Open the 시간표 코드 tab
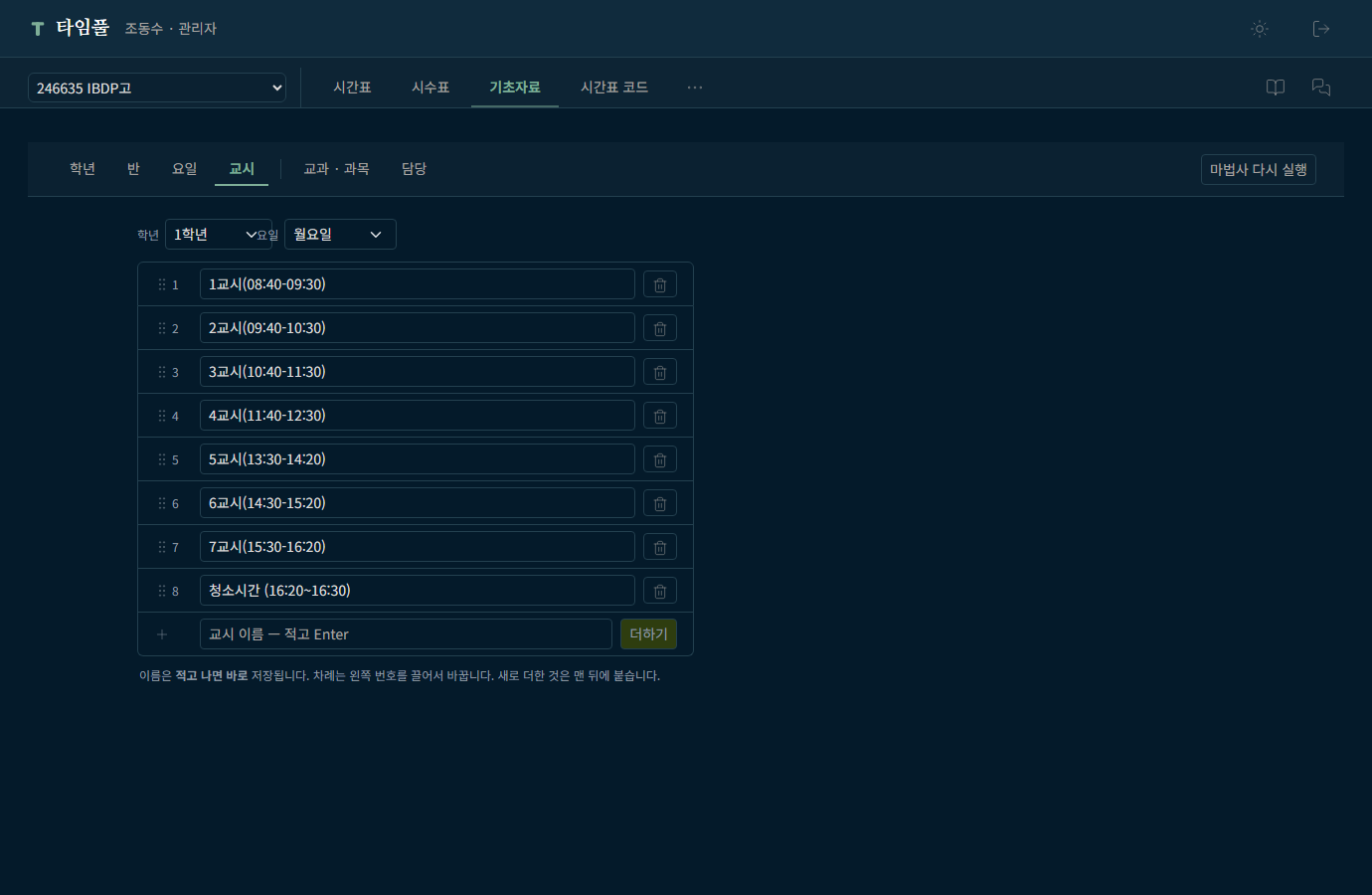1372x895 pixels. pos(614,88)
